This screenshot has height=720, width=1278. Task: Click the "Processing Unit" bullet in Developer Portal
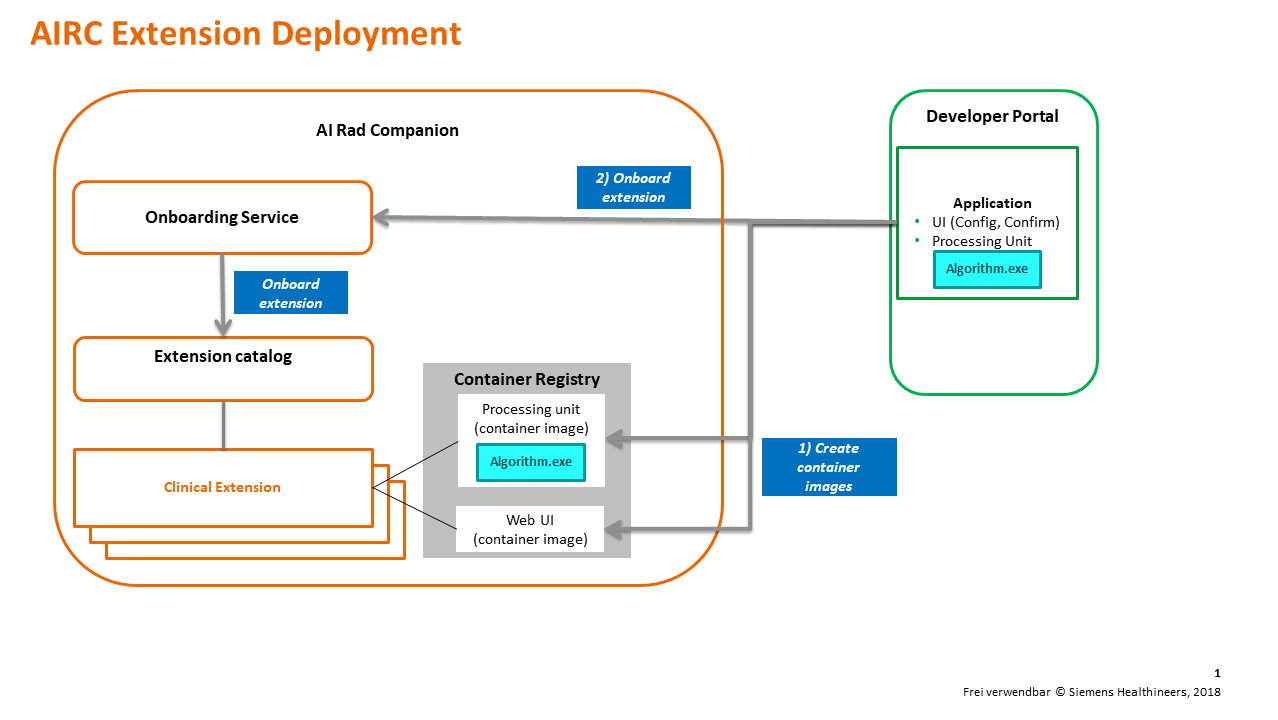(x=981, y=241)
